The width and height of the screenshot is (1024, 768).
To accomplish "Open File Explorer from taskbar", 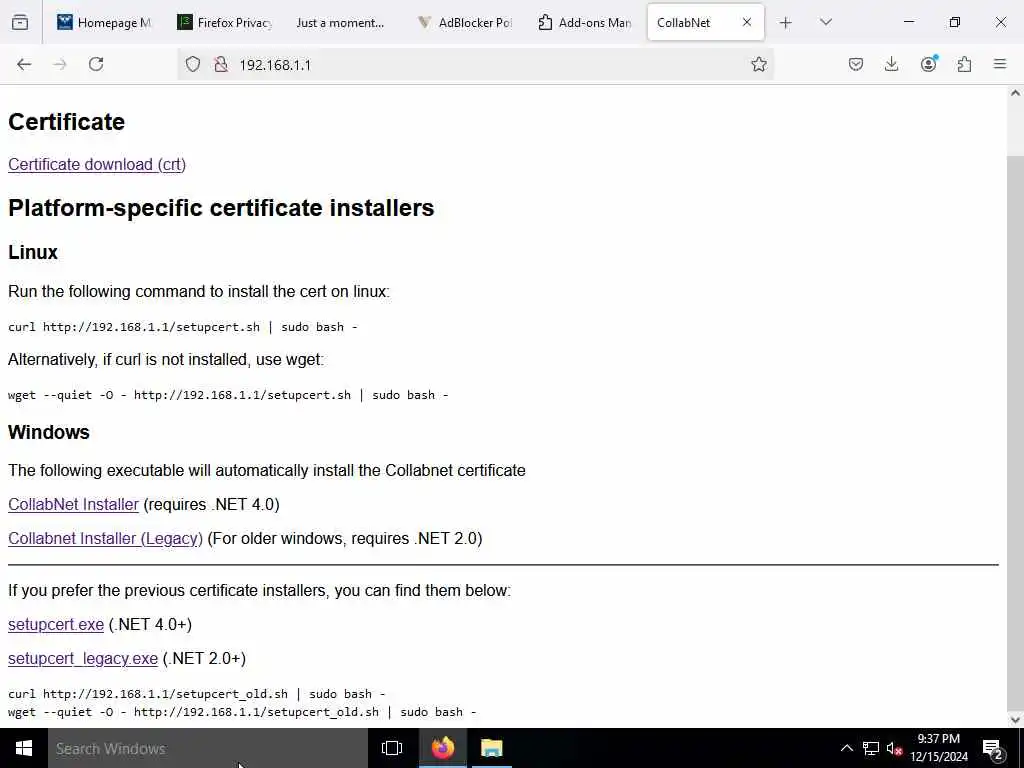I will tap(491, 748).
